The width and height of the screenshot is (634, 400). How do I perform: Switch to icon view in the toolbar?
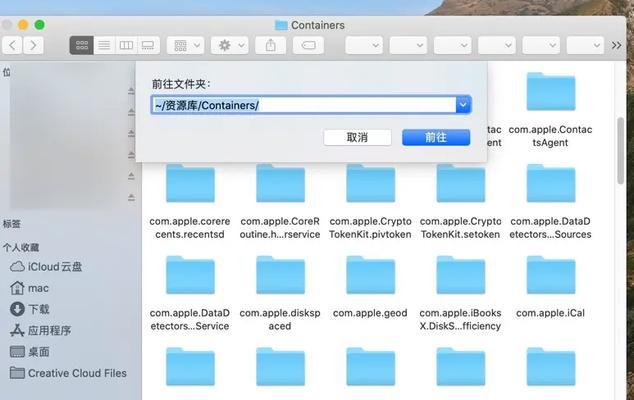pos(82,45)
